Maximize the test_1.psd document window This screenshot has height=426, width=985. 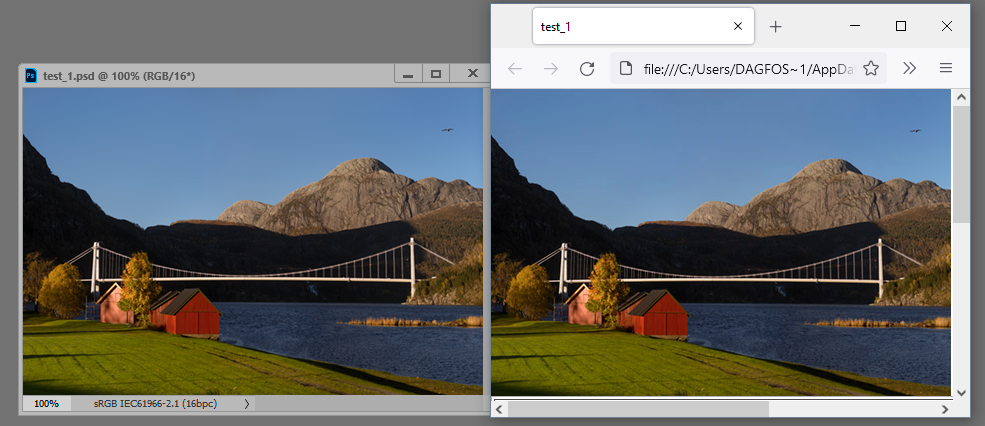436,74
